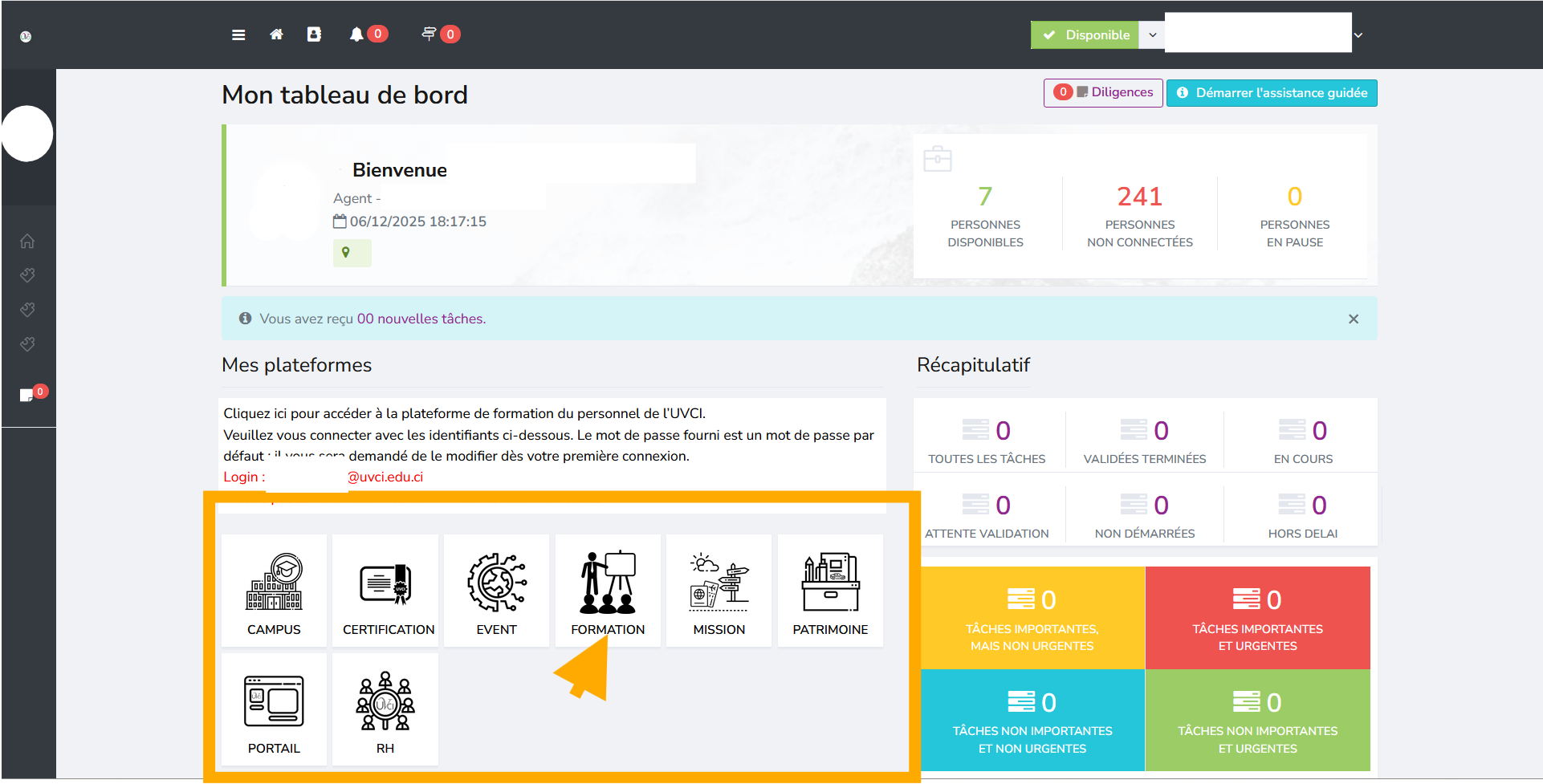Open the PATRIMOINE platform tile
The width and height of the screenshot is (1543, 784).
(x=830, y=591)
